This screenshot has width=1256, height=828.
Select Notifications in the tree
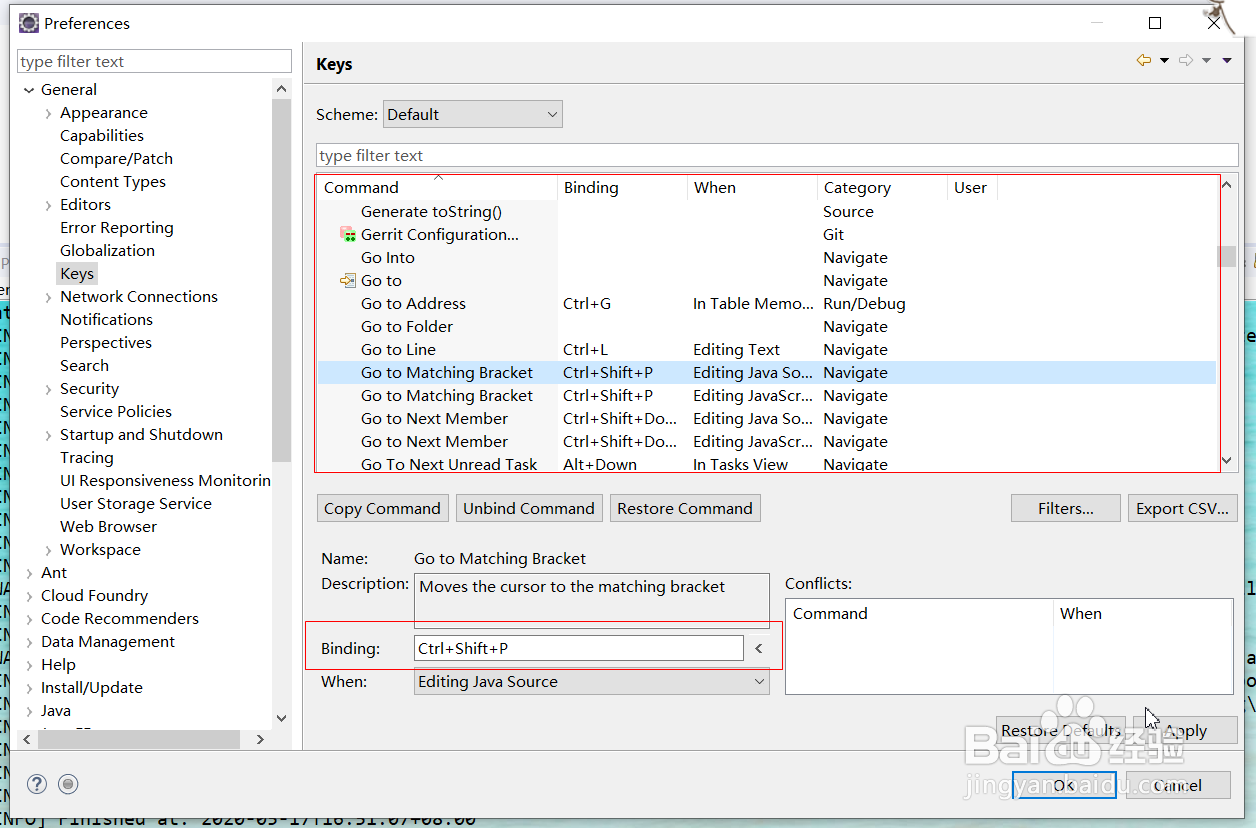coord(106,320)
